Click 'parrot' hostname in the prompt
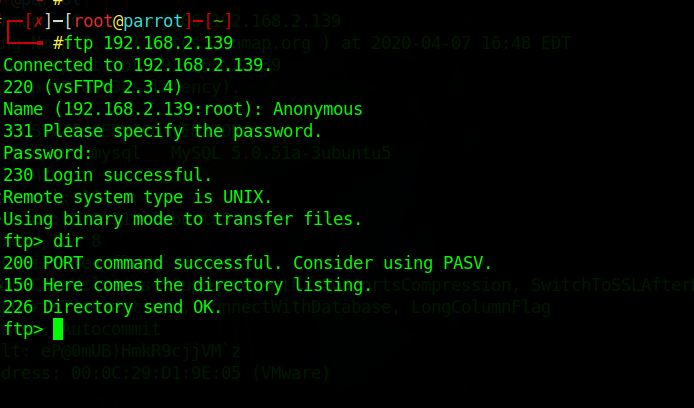The width and height of the screenshot is (694, 408). point(153,21)
